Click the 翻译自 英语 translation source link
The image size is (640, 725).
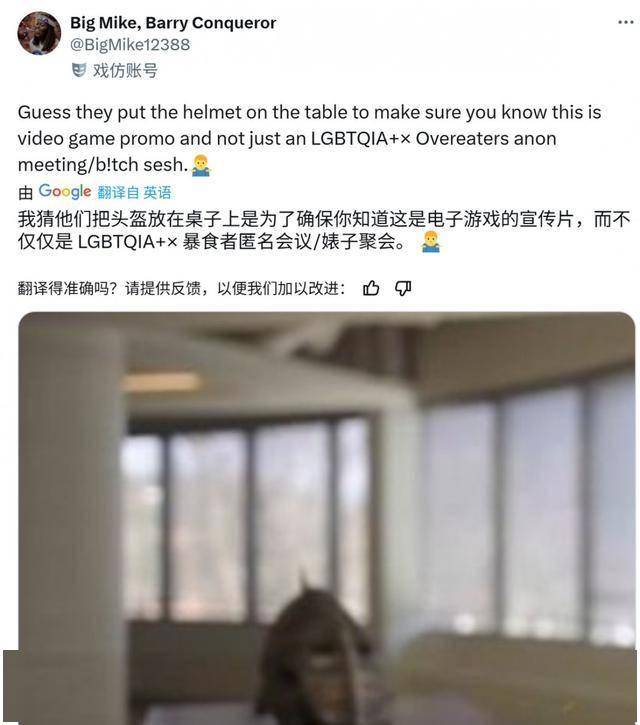(134, 192)
